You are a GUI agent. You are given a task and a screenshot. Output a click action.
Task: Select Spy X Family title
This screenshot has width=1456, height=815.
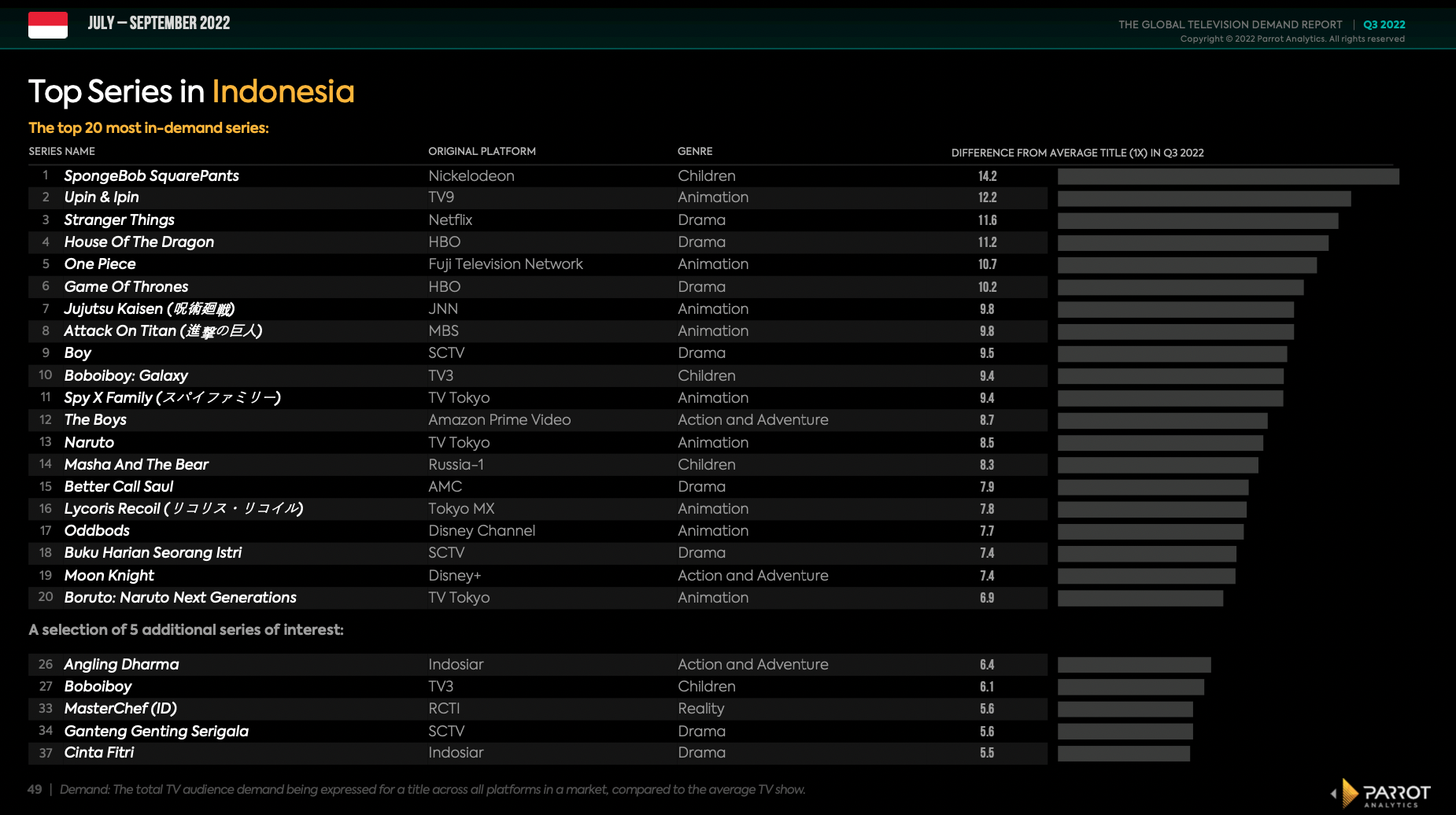click(x=172, y=398)
